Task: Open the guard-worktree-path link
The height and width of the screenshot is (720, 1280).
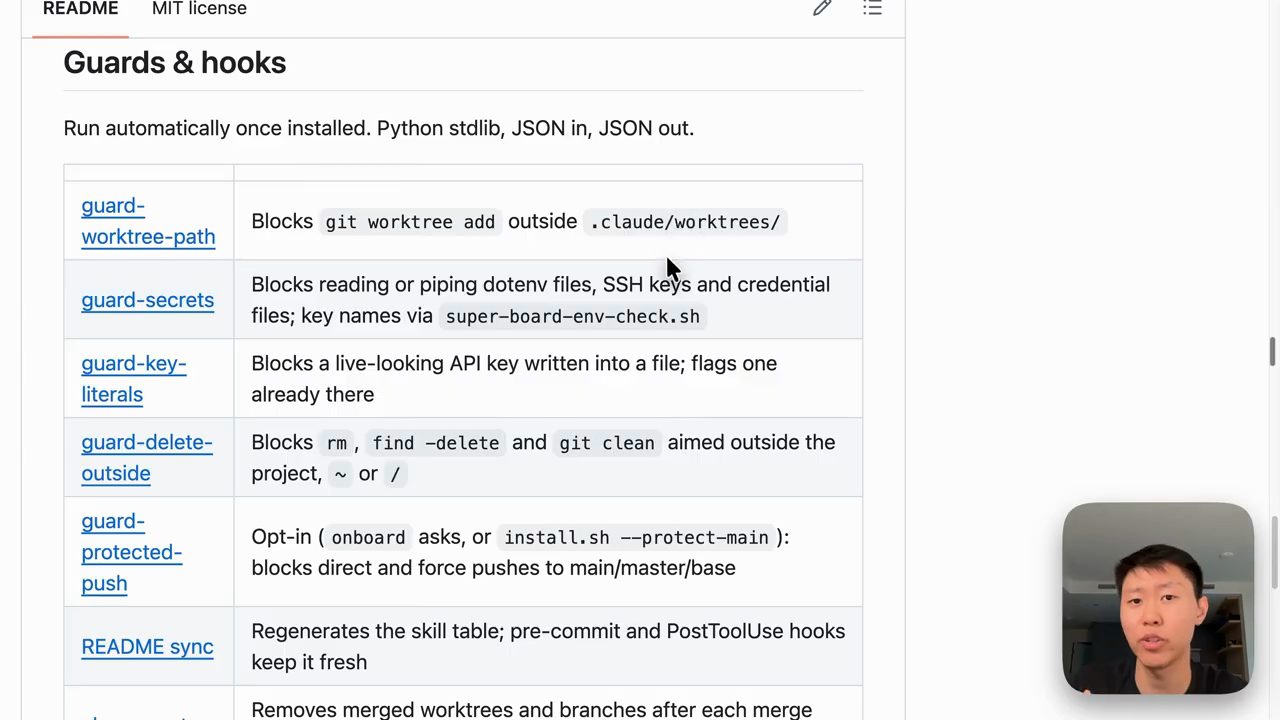Action: click(148, 221)
